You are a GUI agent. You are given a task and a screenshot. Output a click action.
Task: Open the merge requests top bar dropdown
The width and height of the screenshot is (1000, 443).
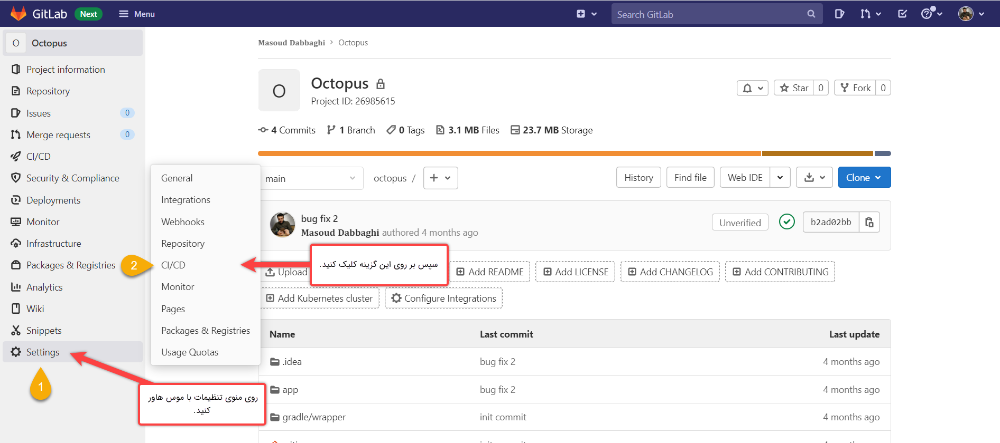871,14
